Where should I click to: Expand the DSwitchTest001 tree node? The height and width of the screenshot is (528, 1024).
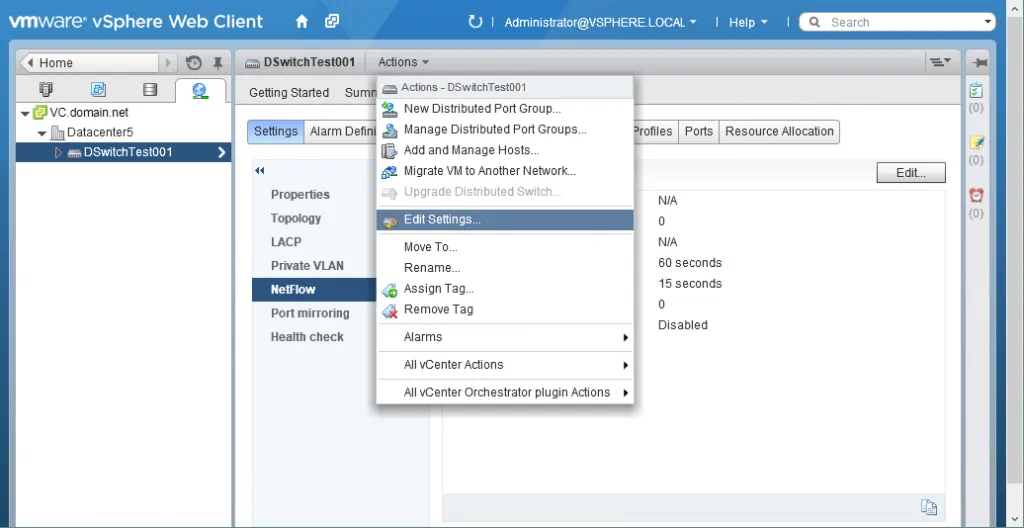tap(58, 153)
